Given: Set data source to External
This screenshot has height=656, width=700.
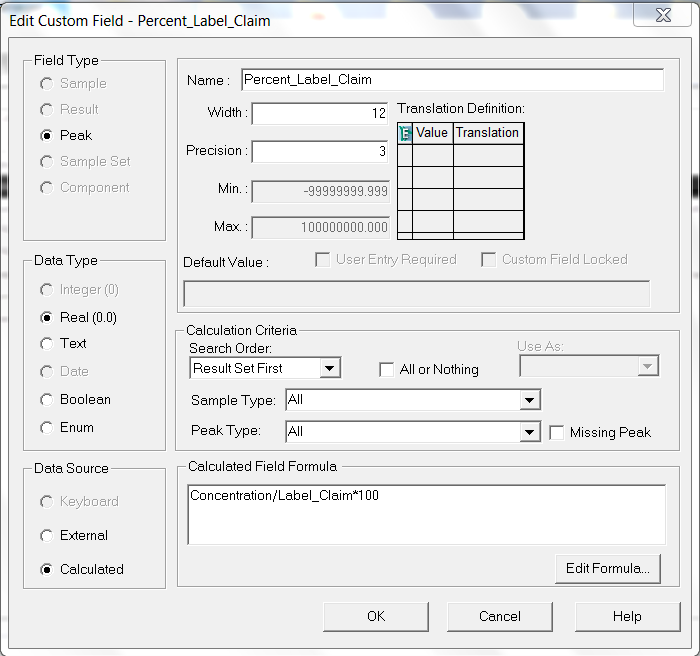Looking at the screenshot, I should [46, 535].
